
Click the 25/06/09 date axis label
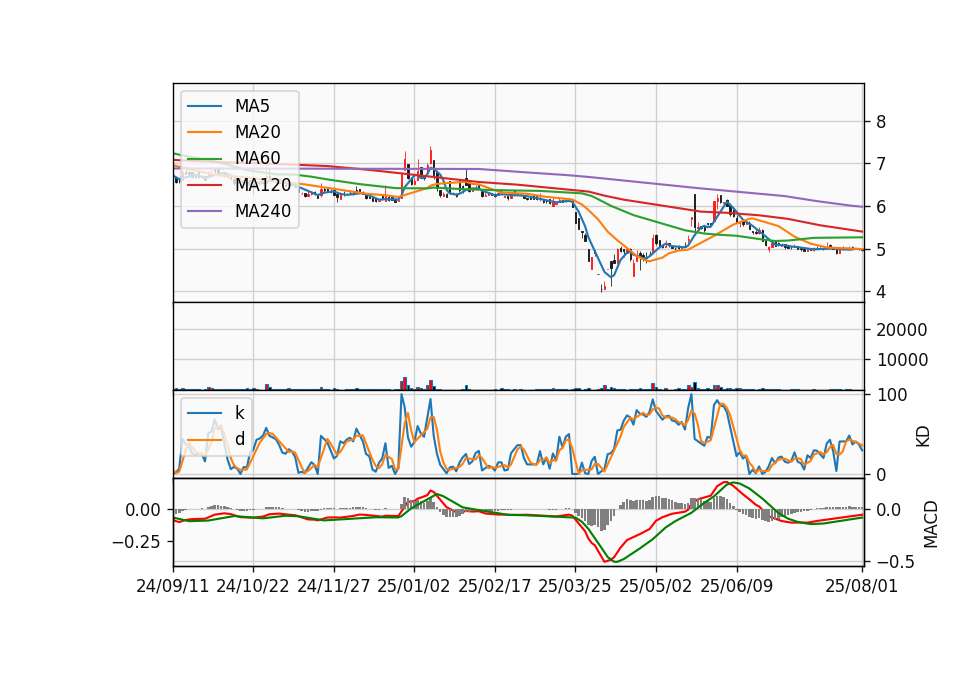tap(737, 586)
